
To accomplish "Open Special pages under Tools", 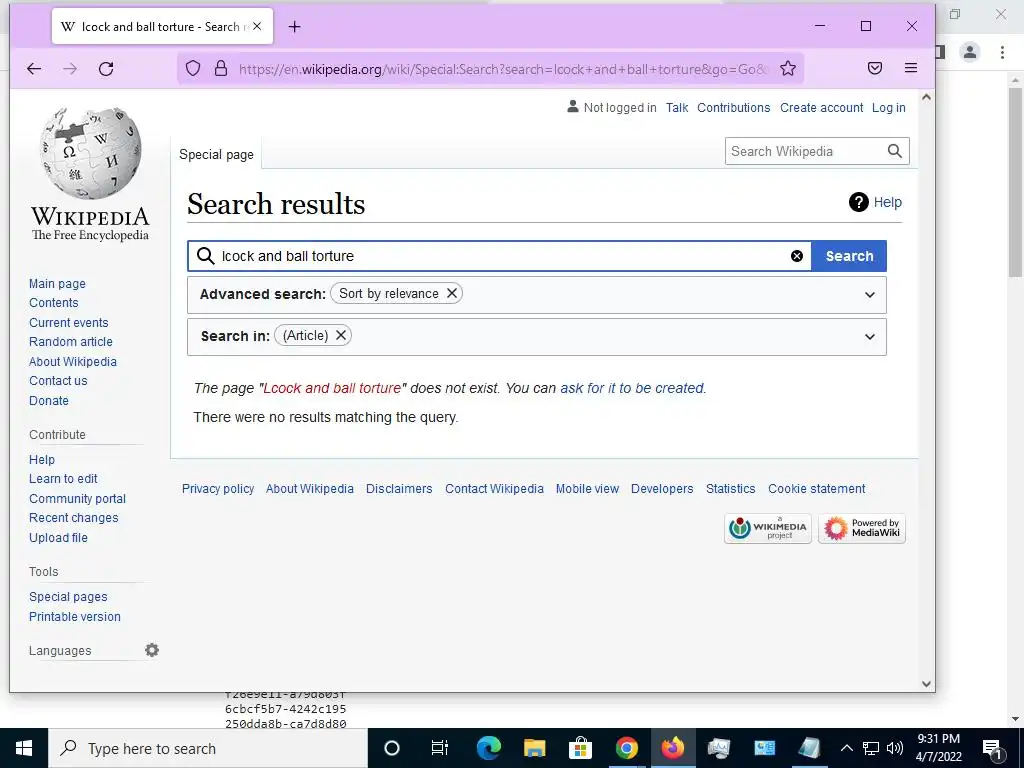I will [68, 597].
